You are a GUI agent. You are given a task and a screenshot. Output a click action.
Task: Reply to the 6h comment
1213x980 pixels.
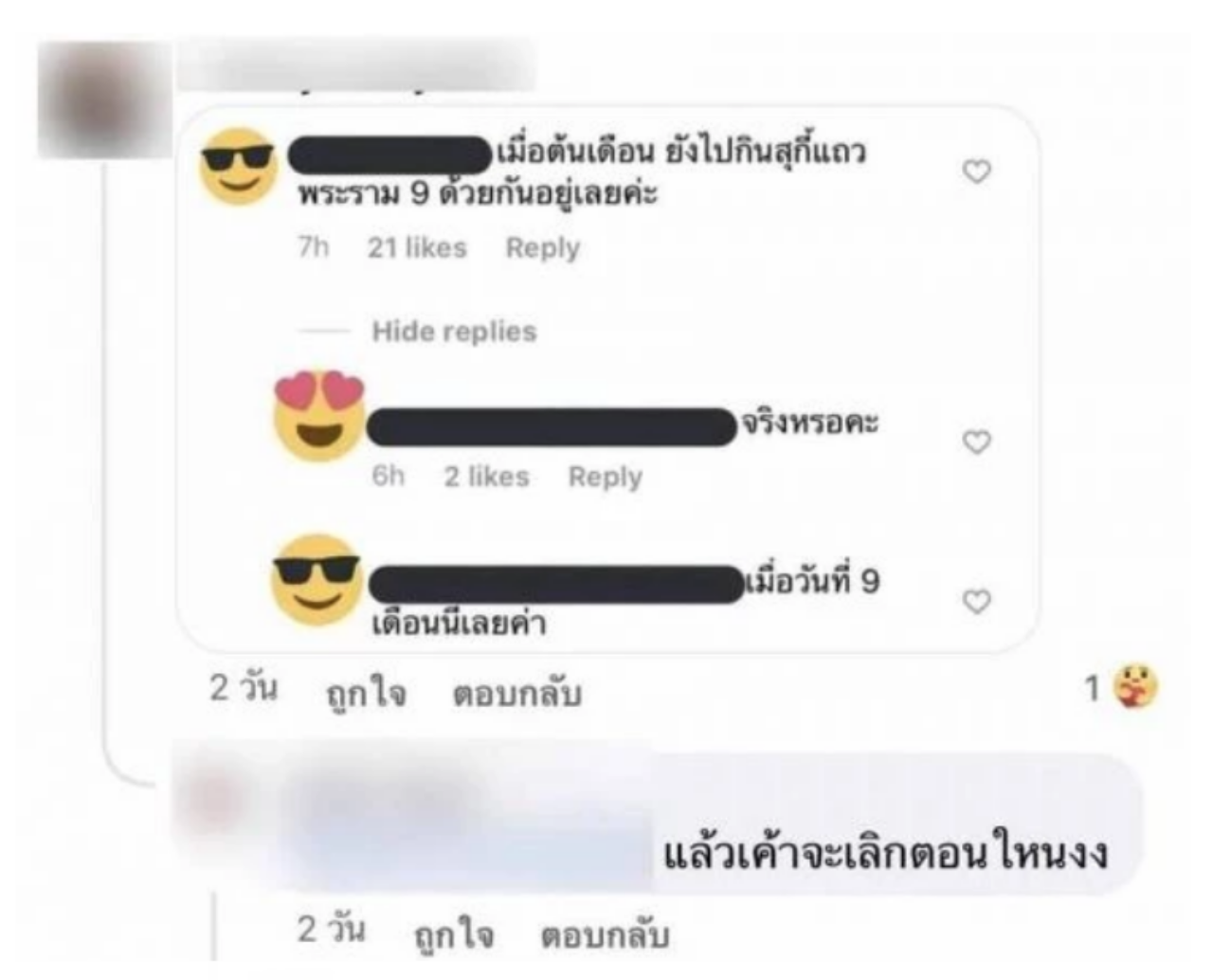tap(605, 477)
